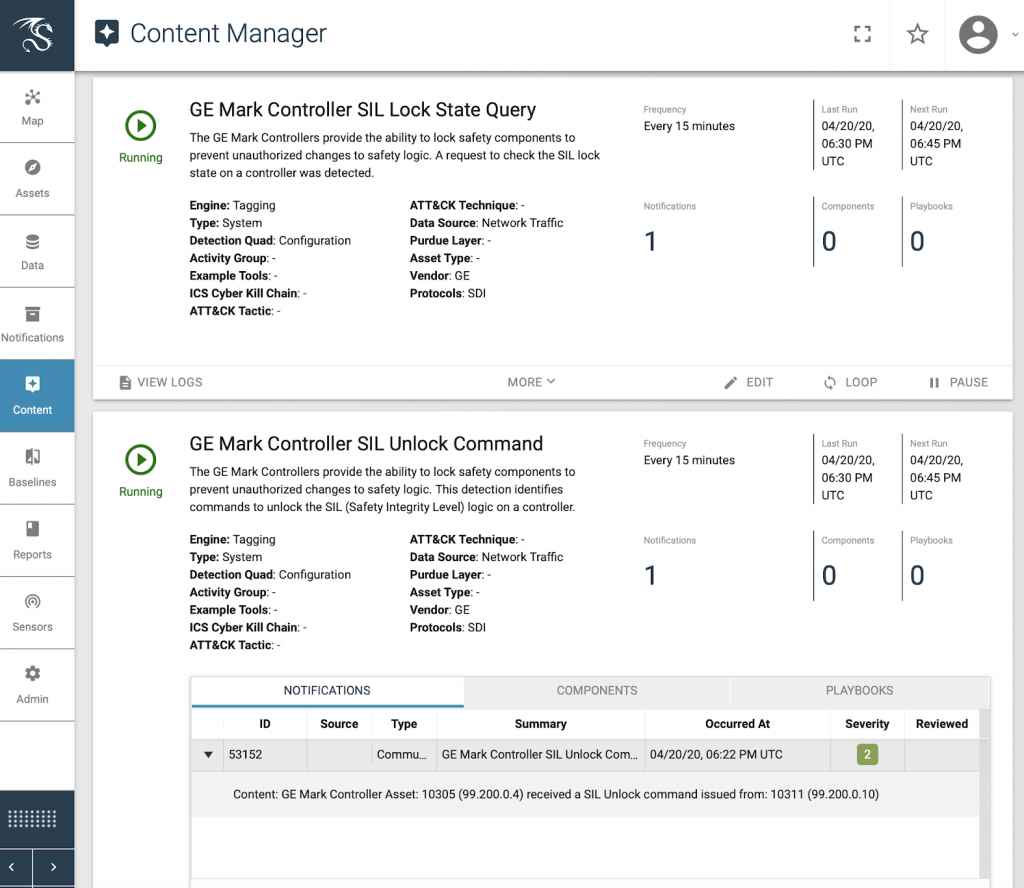
Task: Switch to the PLAYBOOKS tab
Action: click(x=859, y=691)
